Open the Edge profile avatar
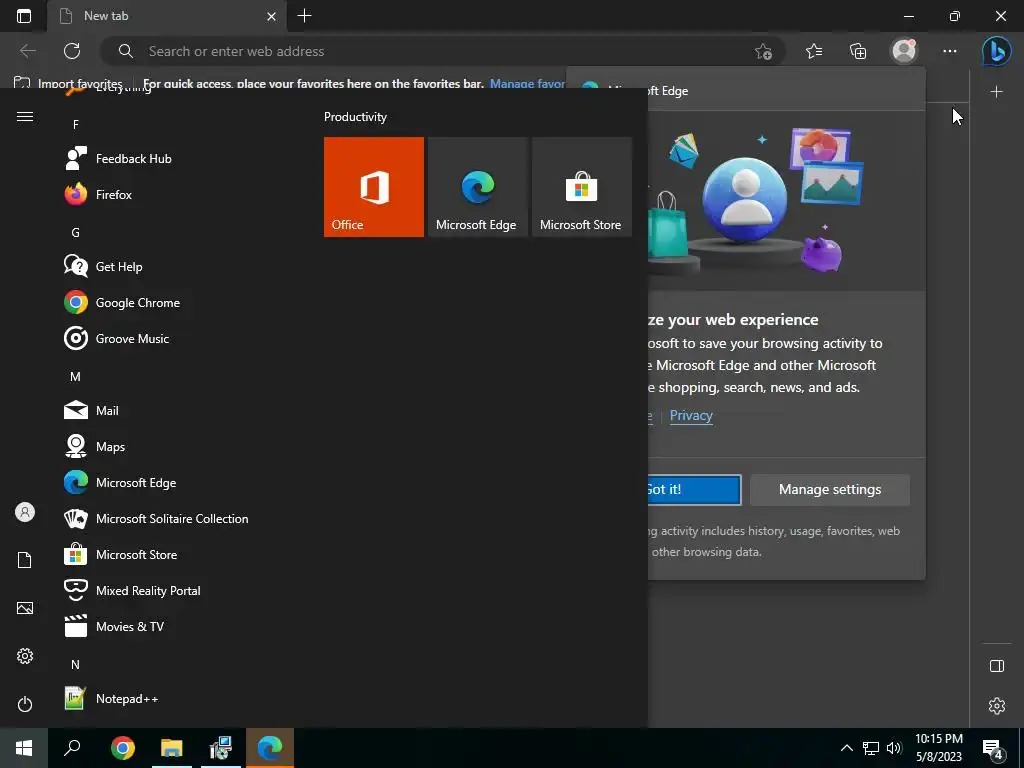 [904, 51]
